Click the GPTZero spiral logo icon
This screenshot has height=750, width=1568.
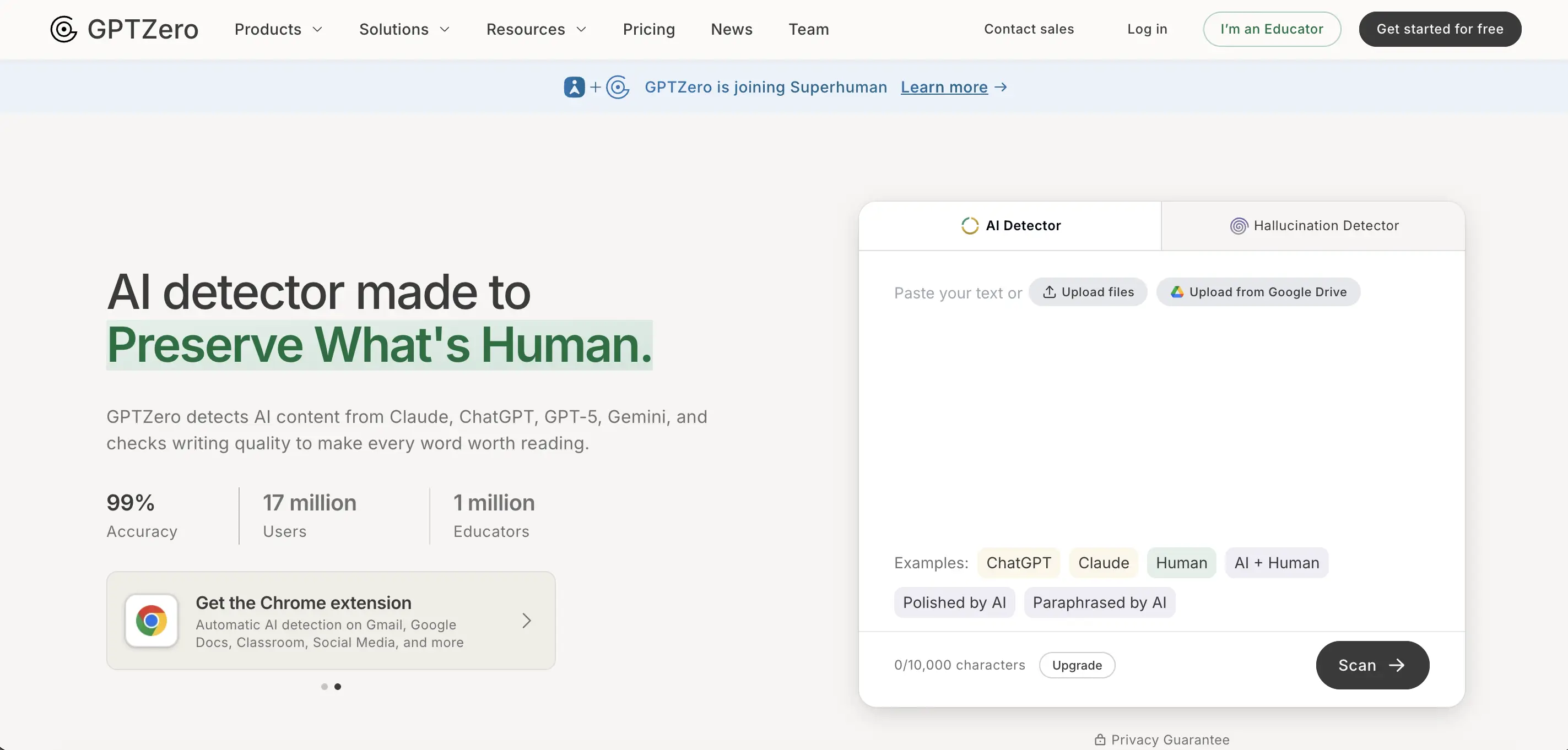pyautogui.click(x=63, y=29)
